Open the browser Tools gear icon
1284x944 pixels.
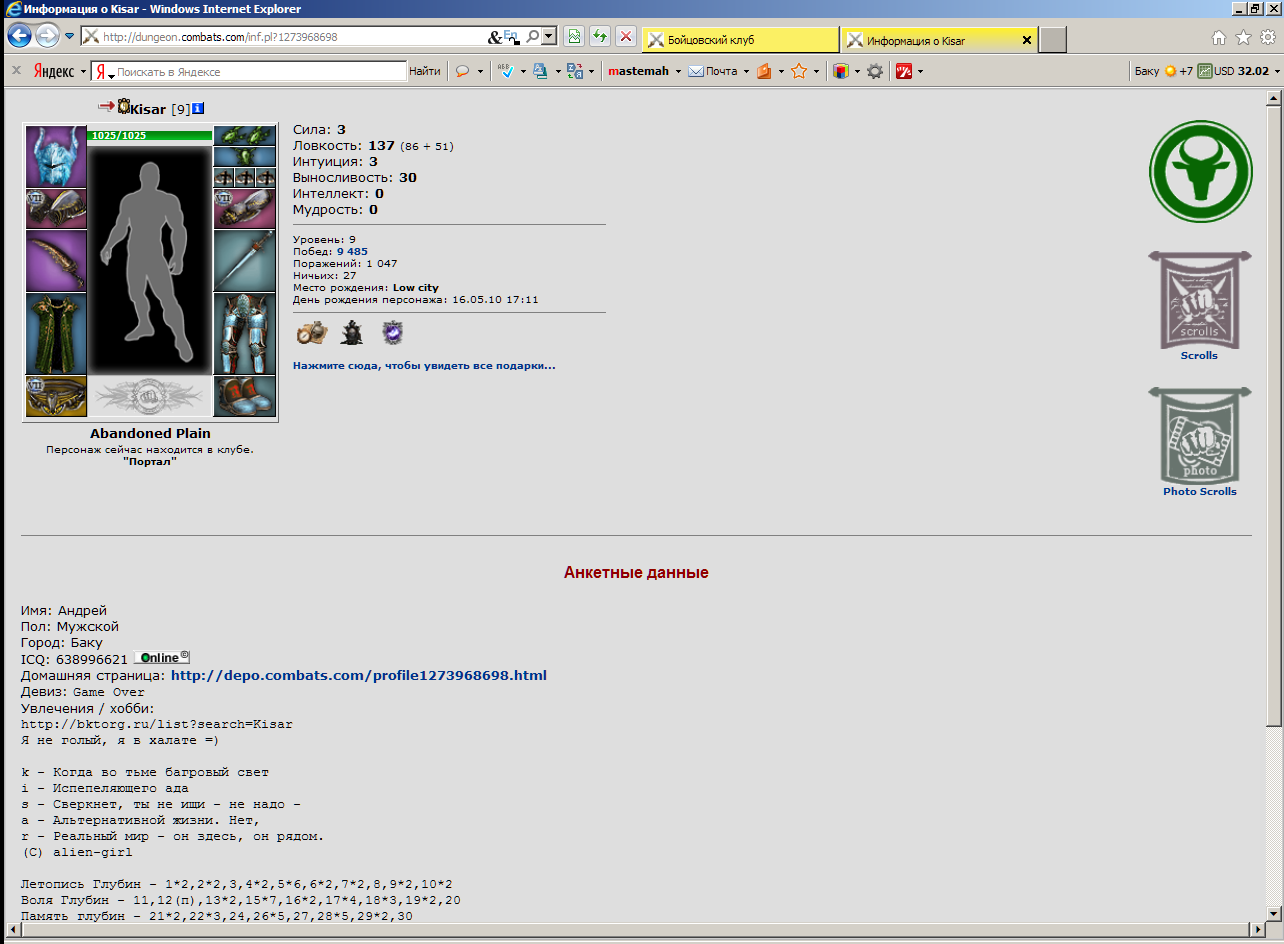(1267, 37)
